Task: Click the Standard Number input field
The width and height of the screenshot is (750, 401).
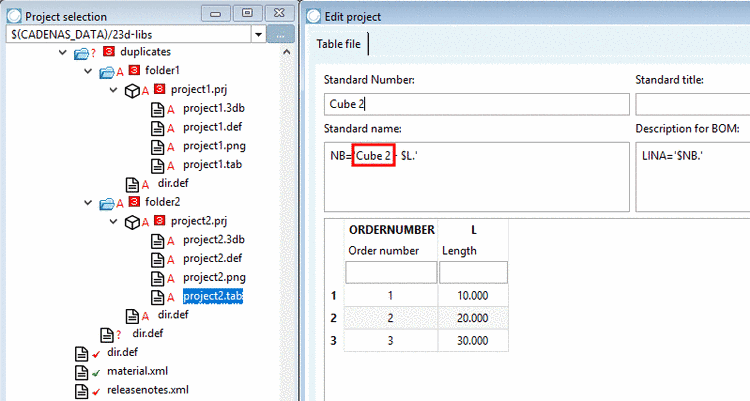Action: coord(476,104)
